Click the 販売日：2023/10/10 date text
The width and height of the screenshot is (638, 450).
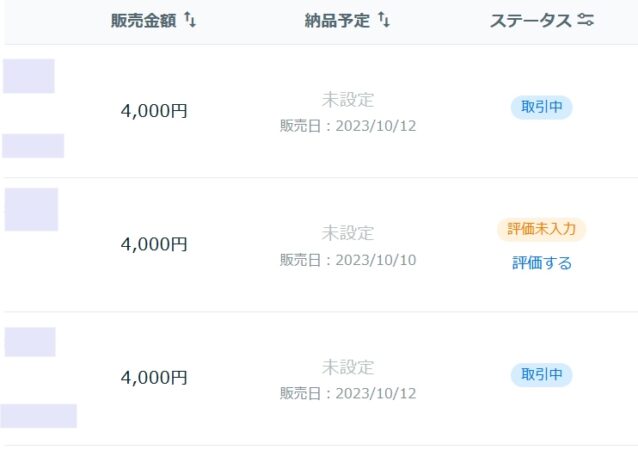(347, 260)
